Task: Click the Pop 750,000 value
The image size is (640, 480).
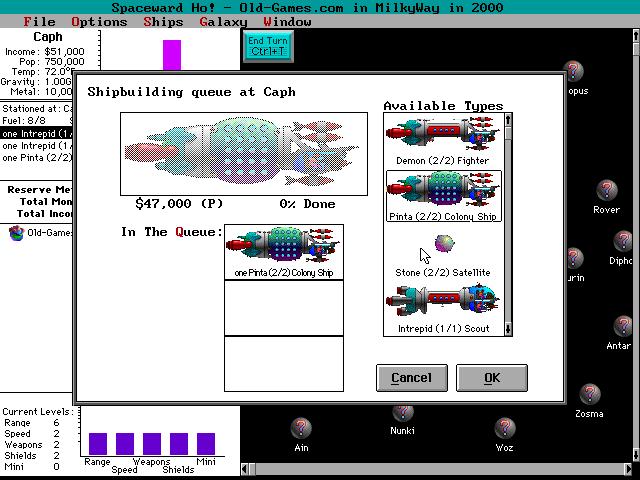Action: coord(64,62)
